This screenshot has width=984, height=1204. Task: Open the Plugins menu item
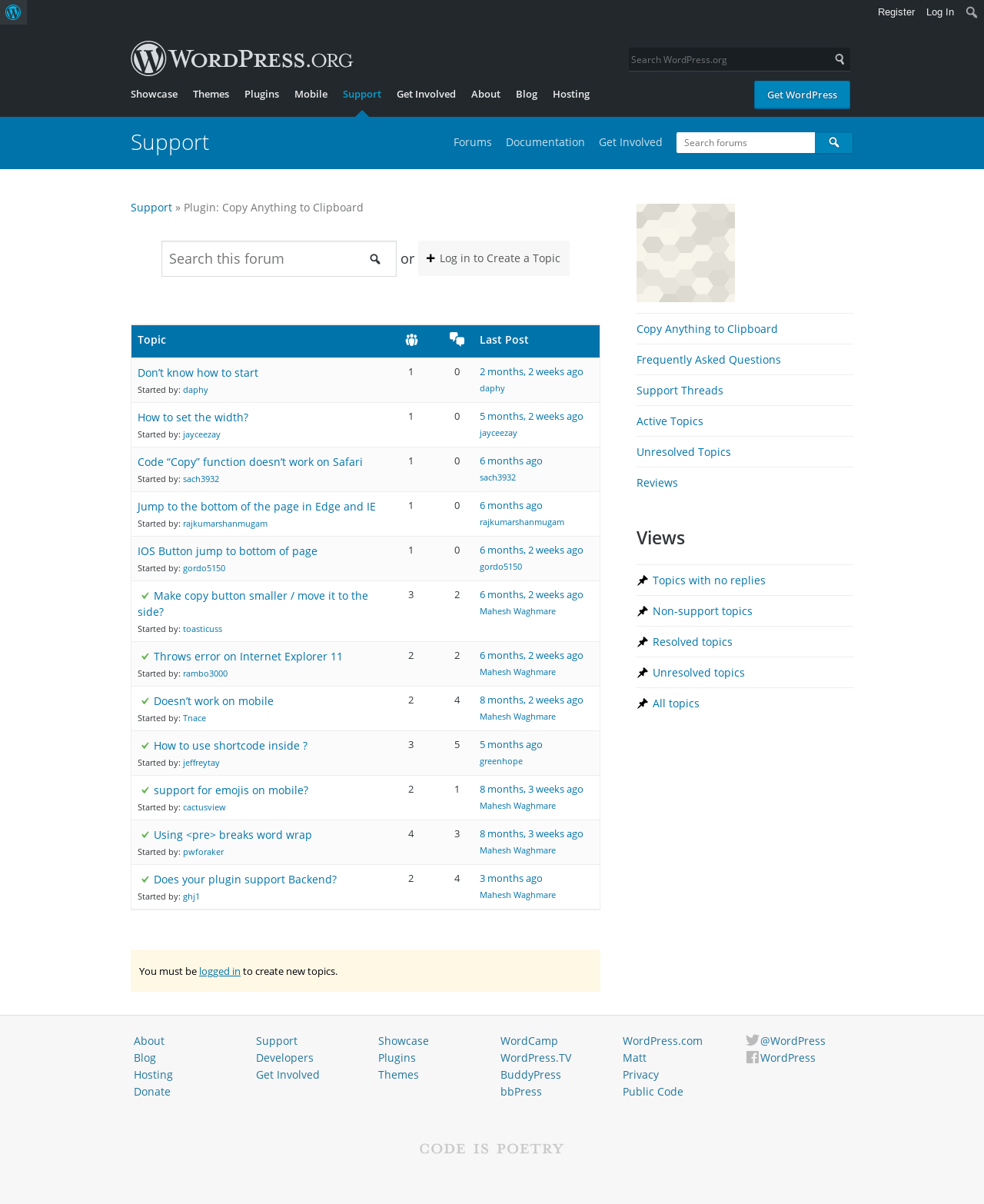point(261,94)
